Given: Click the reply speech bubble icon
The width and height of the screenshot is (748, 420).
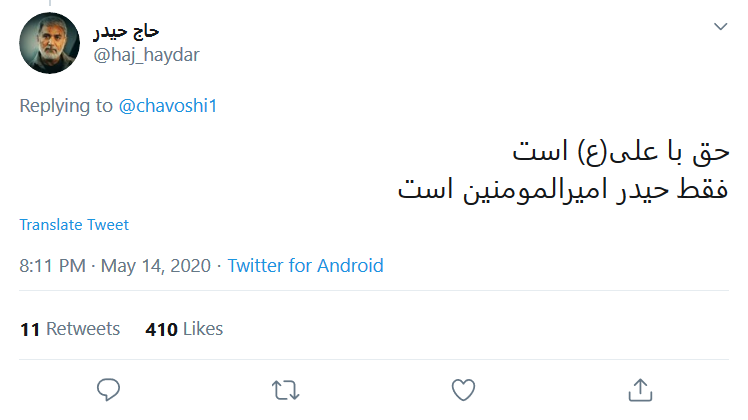Looking at the screenshot, I should click(109, 388).
